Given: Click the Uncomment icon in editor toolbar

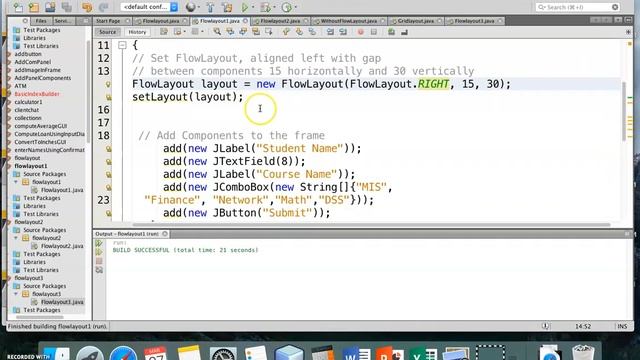Looking at the screenshot, I should 404,32.
